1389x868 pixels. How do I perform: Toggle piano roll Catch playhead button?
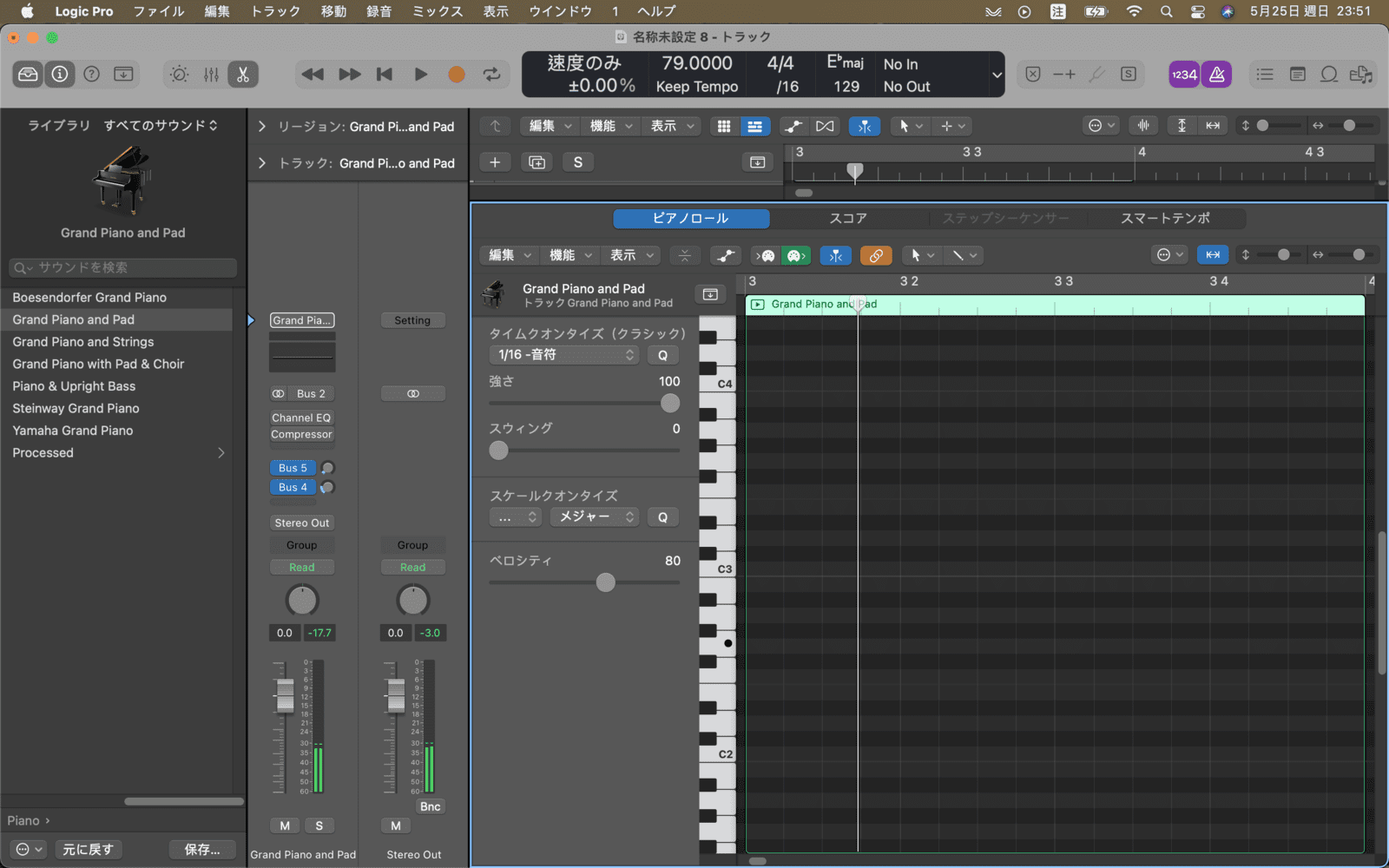(x=835, y=255)
